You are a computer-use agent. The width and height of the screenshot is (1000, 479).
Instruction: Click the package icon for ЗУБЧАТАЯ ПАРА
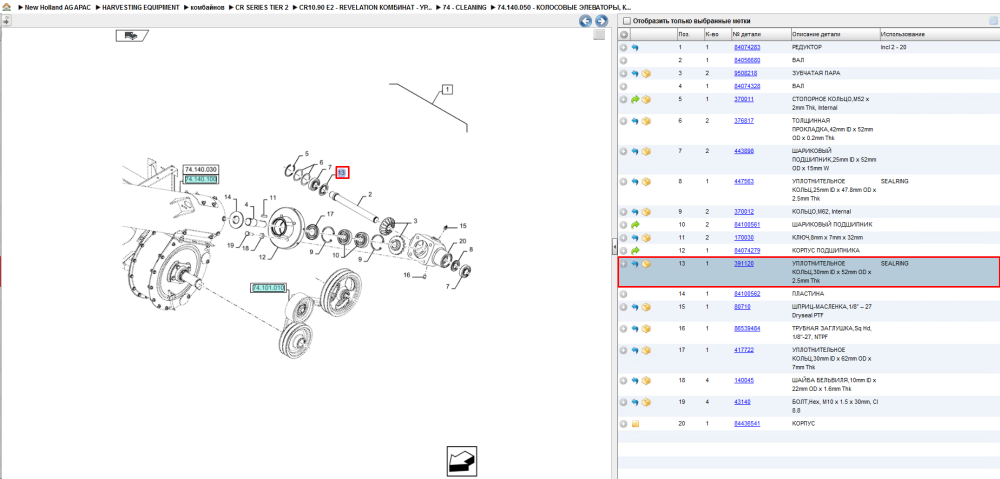pyautogui.click(x=646, y=73)
